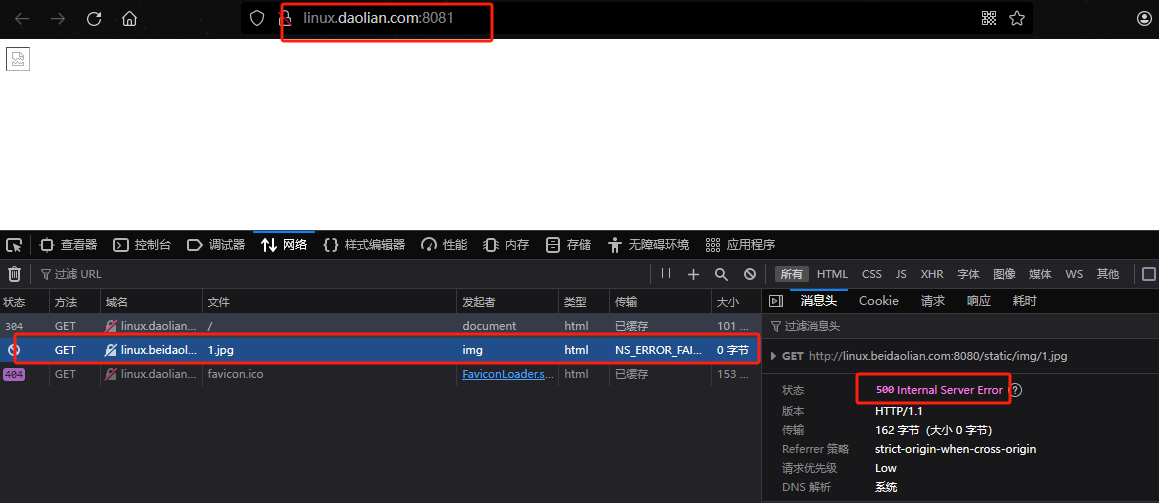Click the element picker icon in DevTools

point(14,245)
